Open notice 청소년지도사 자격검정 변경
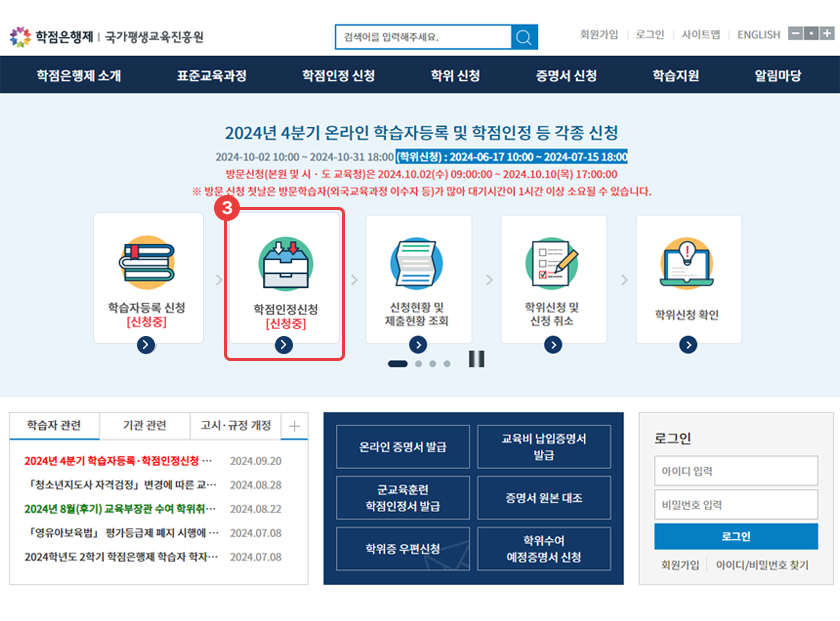Viewport: 840px width, 621px height. 122,485
